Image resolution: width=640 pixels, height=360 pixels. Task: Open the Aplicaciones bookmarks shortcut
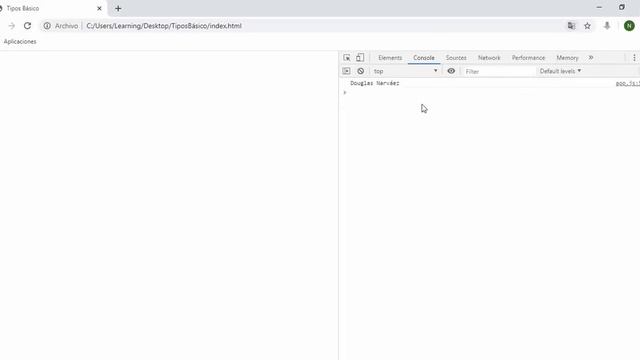tap(20, 42)
